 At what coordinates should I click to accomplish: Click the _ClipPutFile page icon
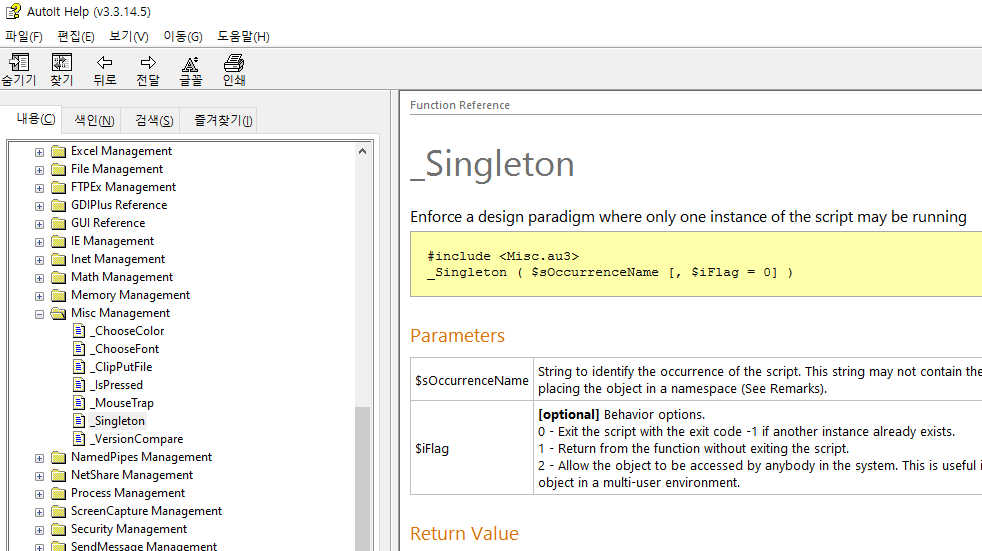[79, 367]
